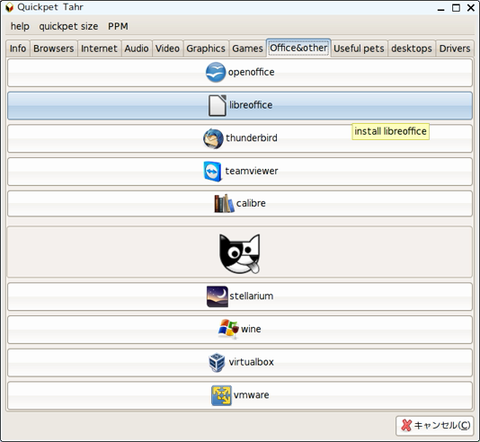Click the TeamViewer icon

tap(213, 171)
